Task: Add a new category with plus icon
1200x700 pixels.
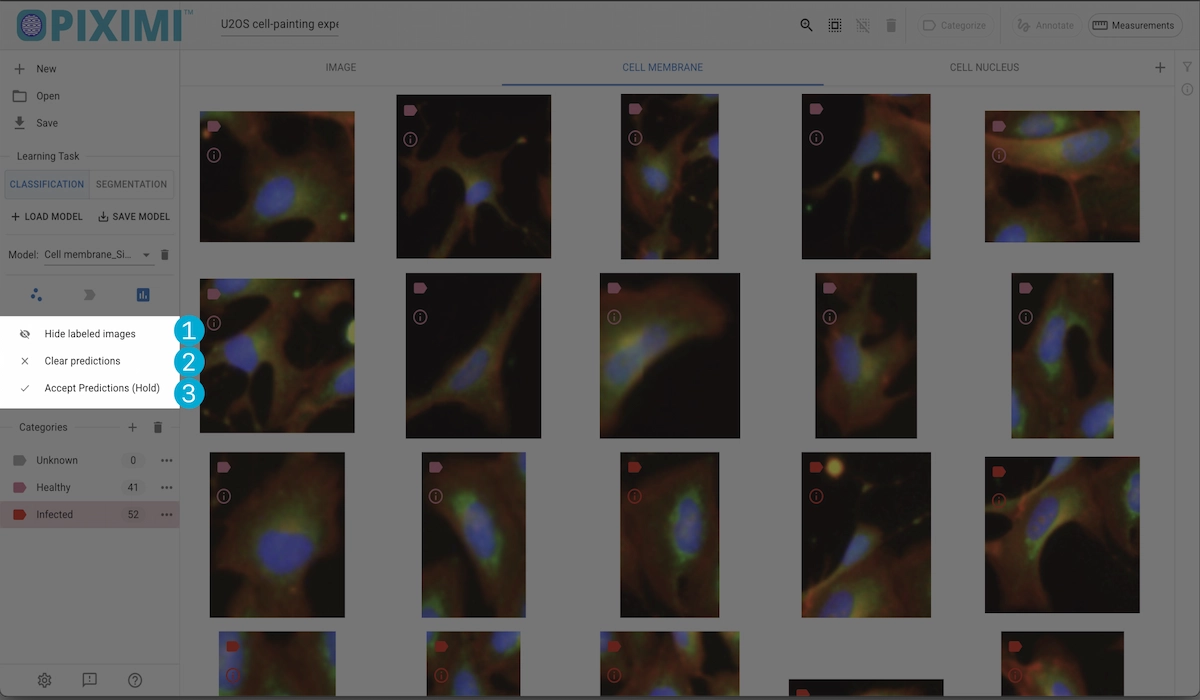Action: point(132,427)
